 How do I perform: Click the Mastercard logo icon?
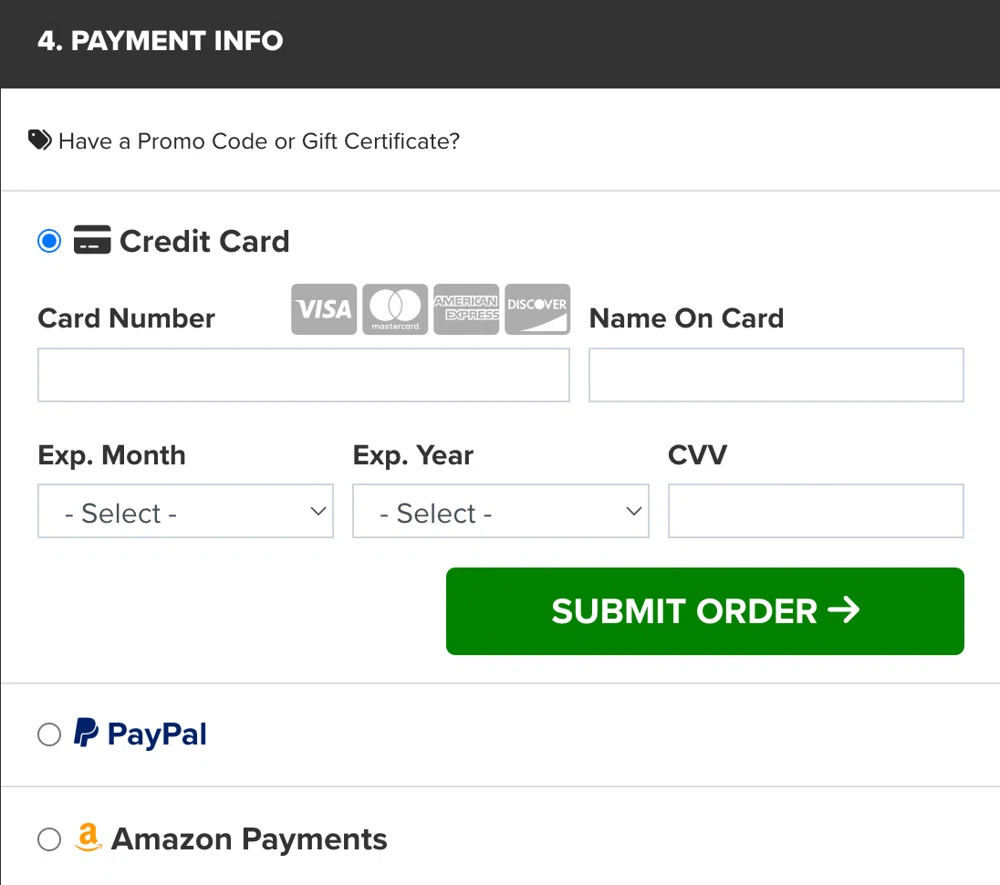[394, 309]
